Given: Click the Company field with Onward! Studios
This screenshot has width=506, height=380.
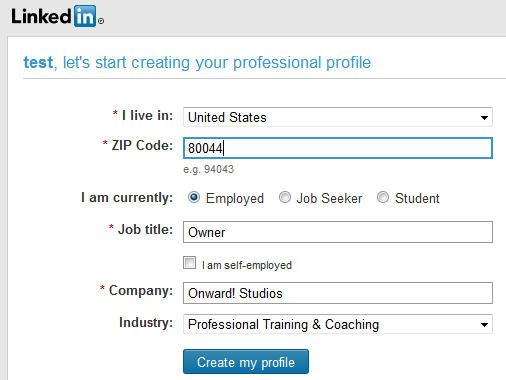Looking at the screenshot, I should (338, 293).
